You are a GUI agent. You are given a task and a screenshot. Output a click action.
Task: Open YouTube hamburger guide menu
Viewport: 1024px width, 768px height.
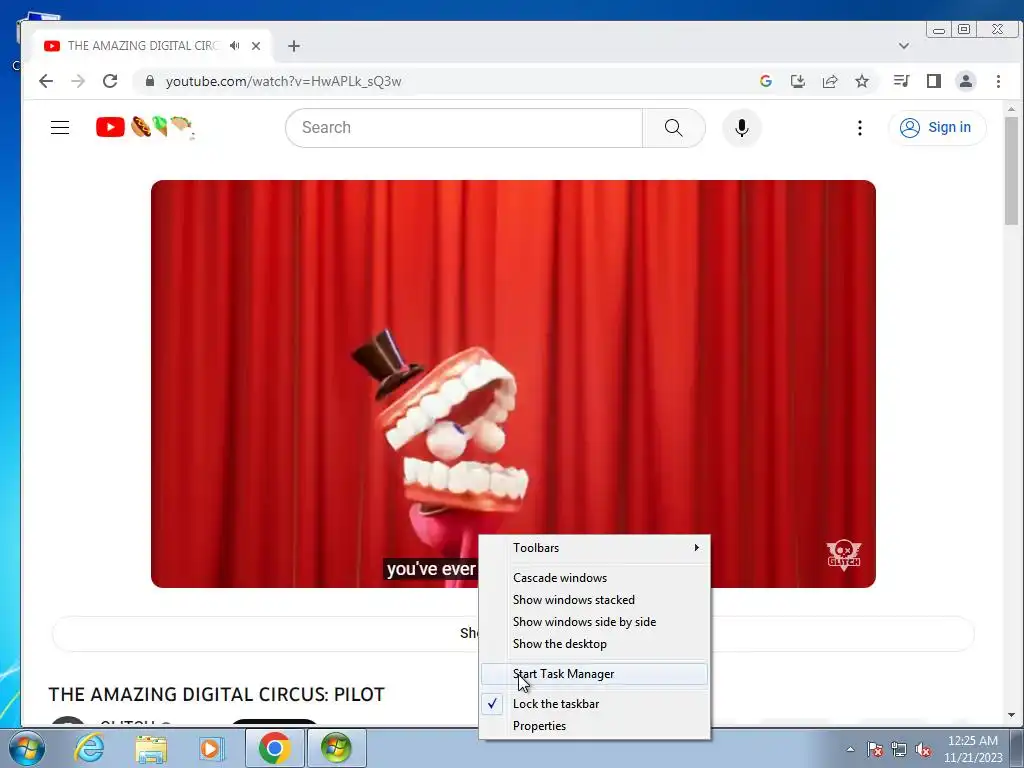coord(60,127)
